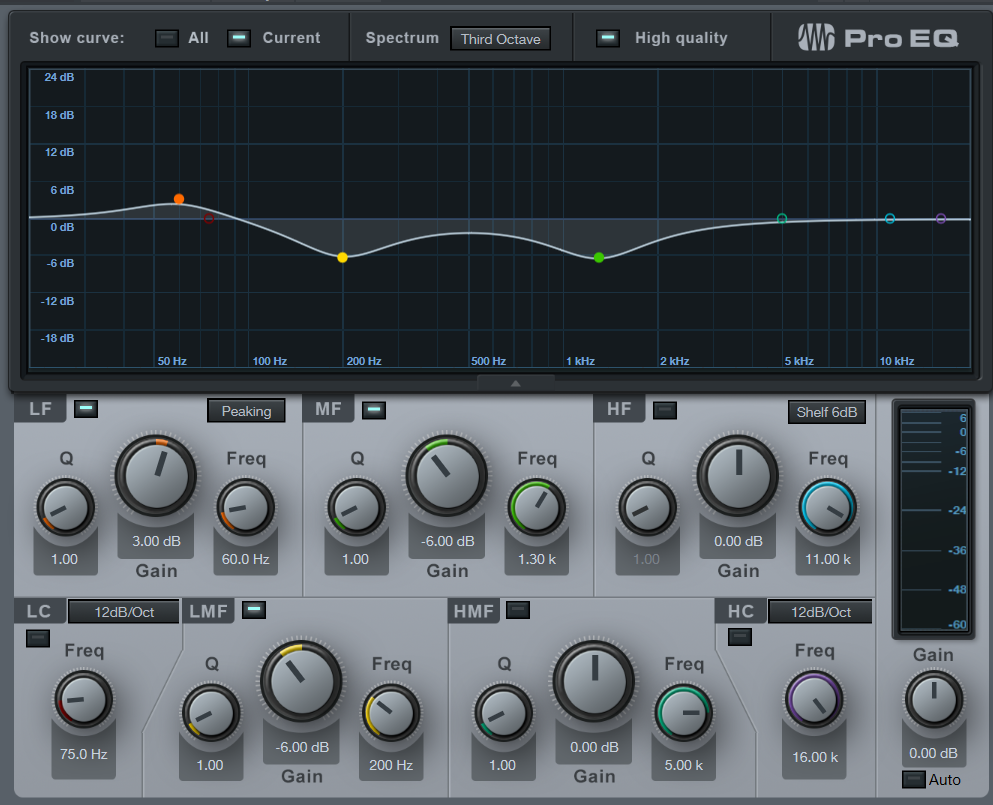Image resolution: width=993 pixels, height=805 pixels.
Task: Select the purple HC node on graph
Action: coord(941,218)
